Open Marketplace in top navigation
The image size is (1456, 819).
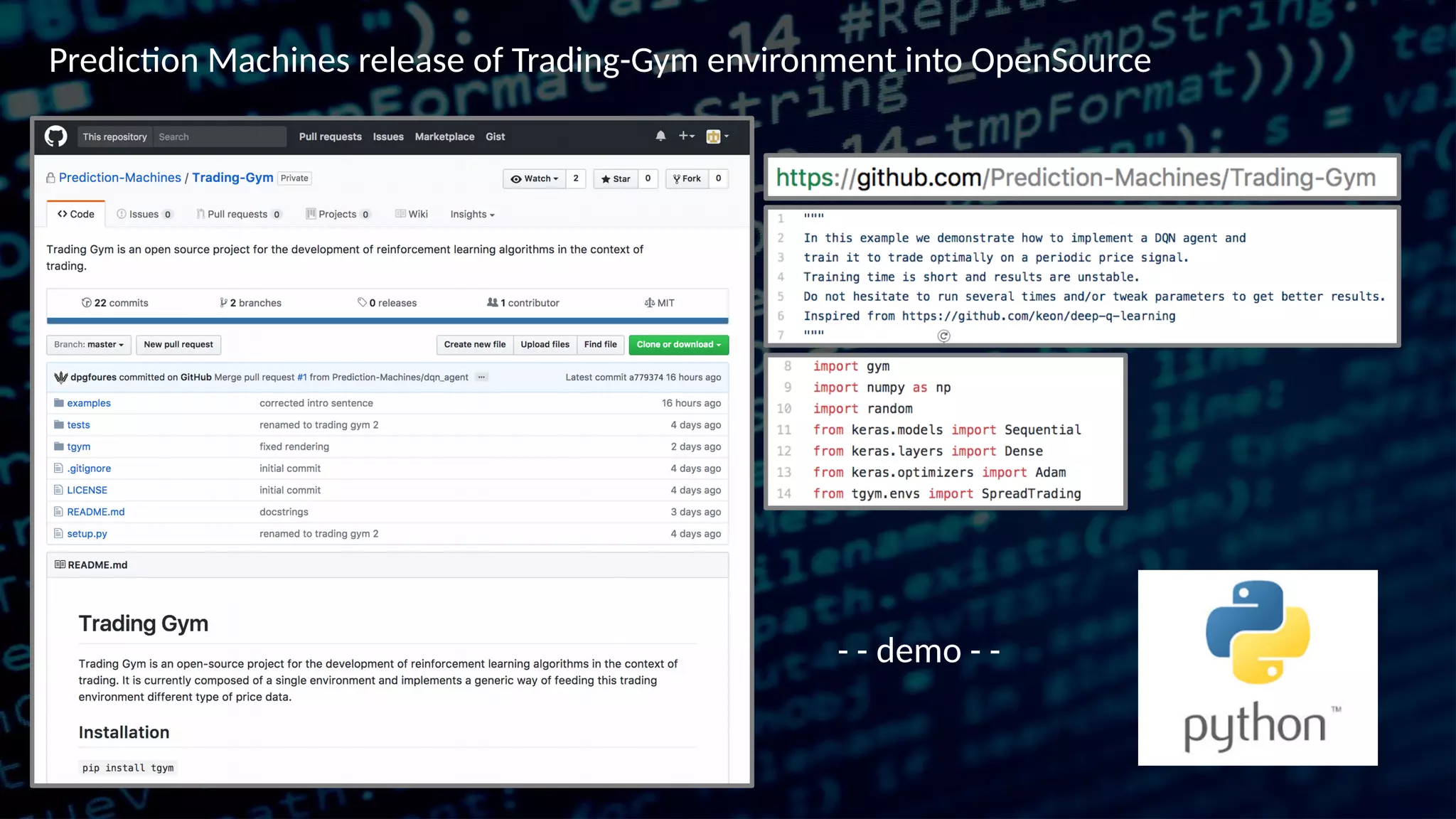tap(444, 136)
